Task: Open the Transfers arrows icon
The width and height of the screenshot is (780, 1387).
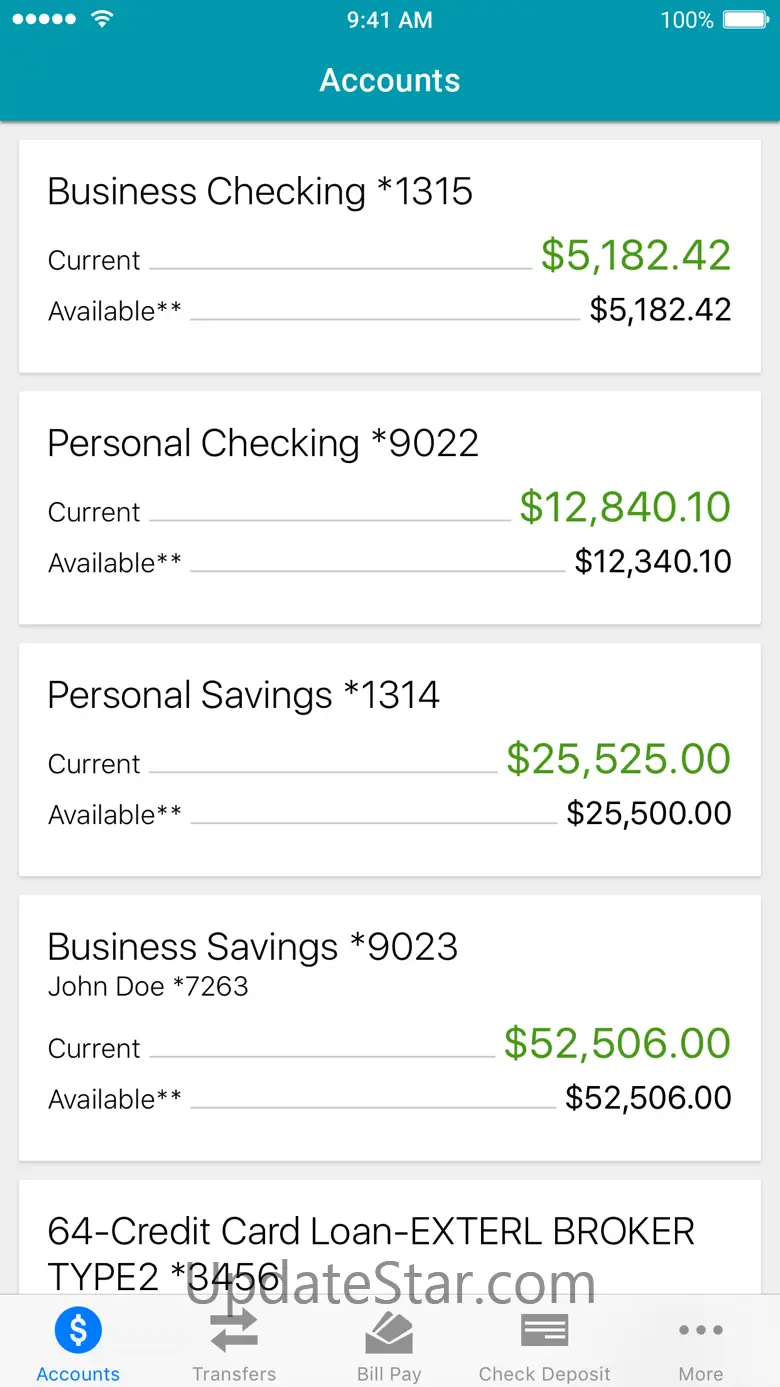Action: pos(234,1331)
